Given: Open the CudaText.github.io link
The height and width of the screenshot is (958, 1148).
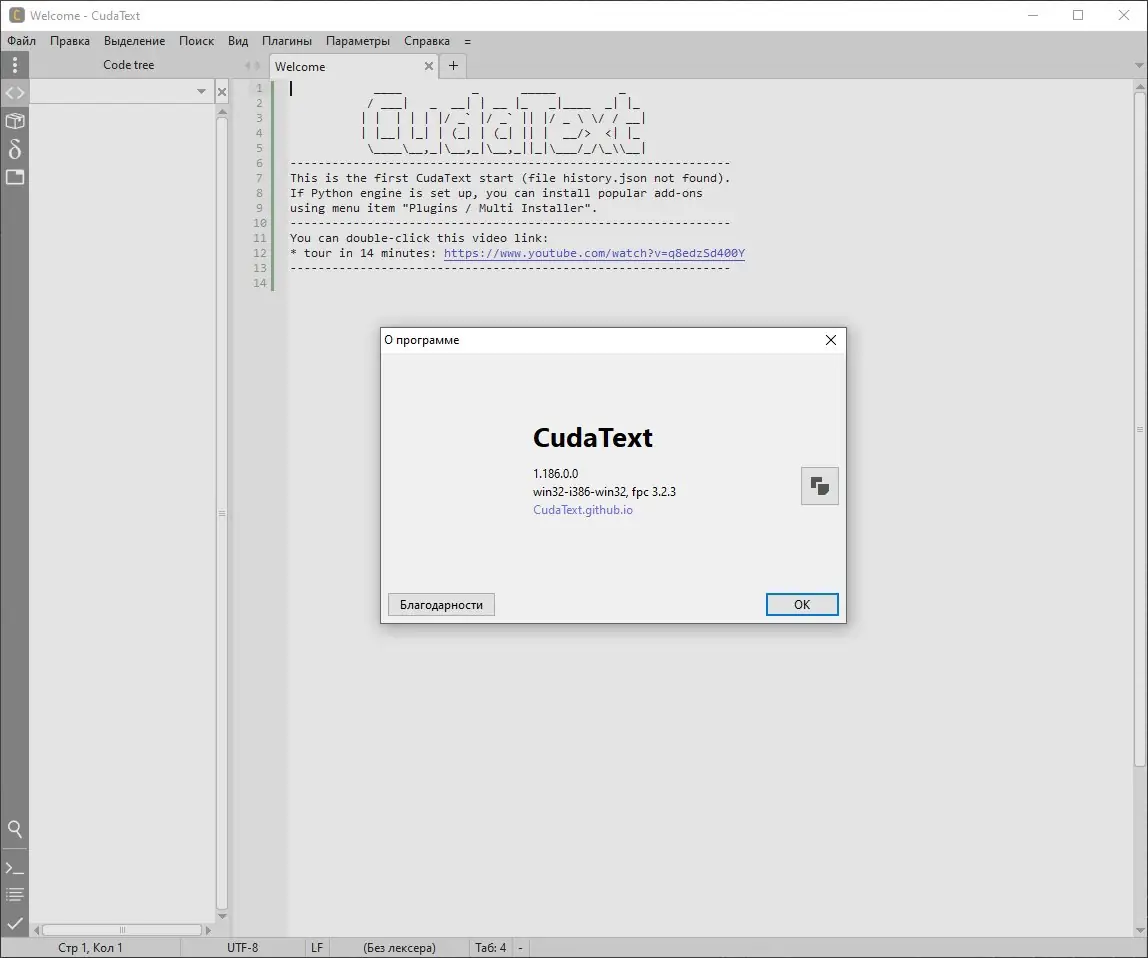Looking at the screenshot, I should 583,510.
